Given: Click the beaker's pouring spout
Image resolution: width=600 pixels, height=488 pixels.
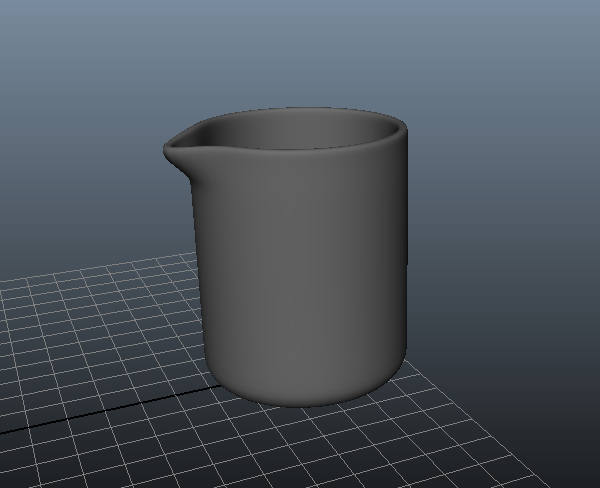Looking at the screenshot, I should [x=180, y=151].
